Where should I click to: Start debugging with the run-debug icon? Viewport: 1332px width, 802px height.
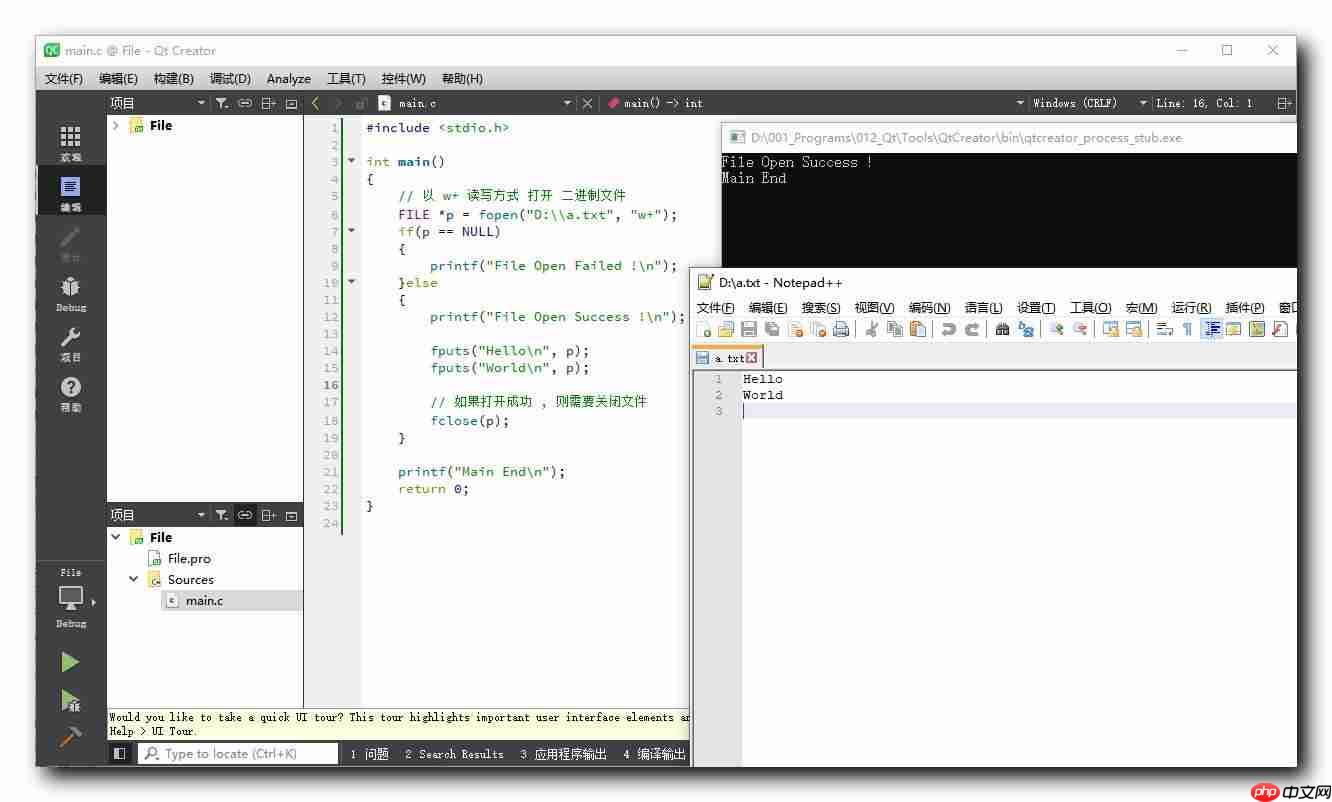pos(70,700)
